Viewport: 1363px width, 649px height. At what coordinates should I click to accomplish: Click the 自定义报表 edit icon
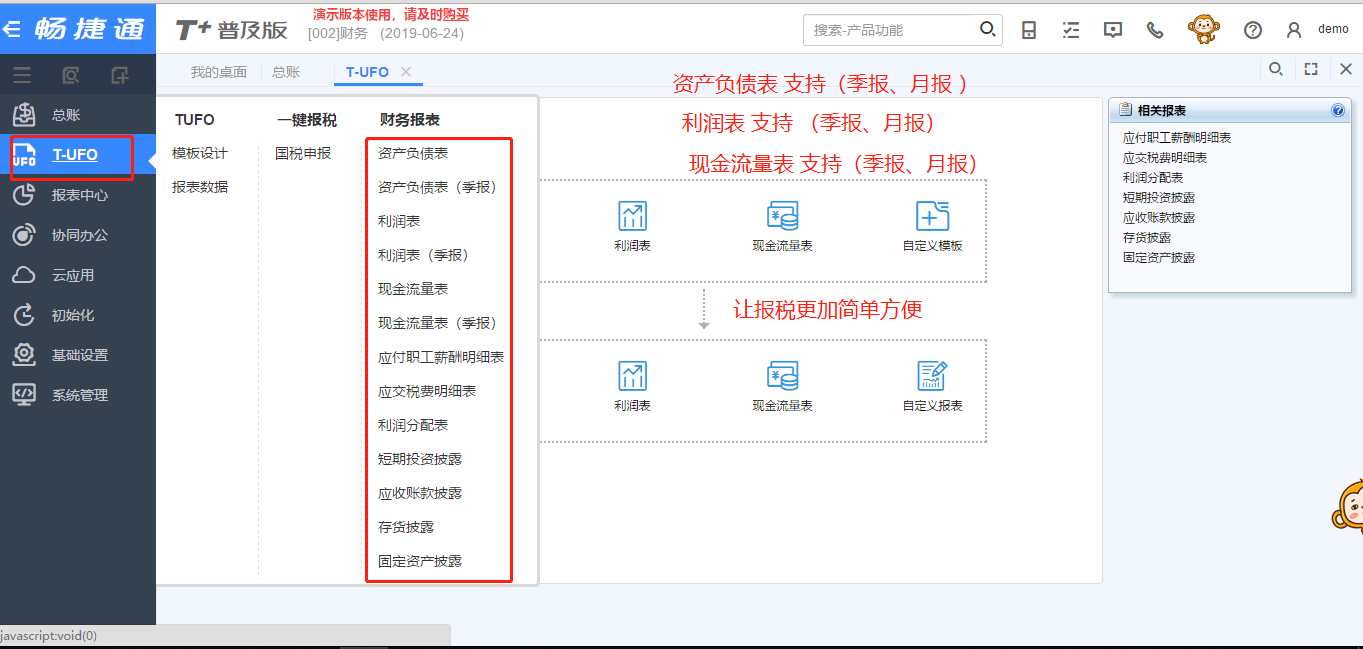[932, 376]
